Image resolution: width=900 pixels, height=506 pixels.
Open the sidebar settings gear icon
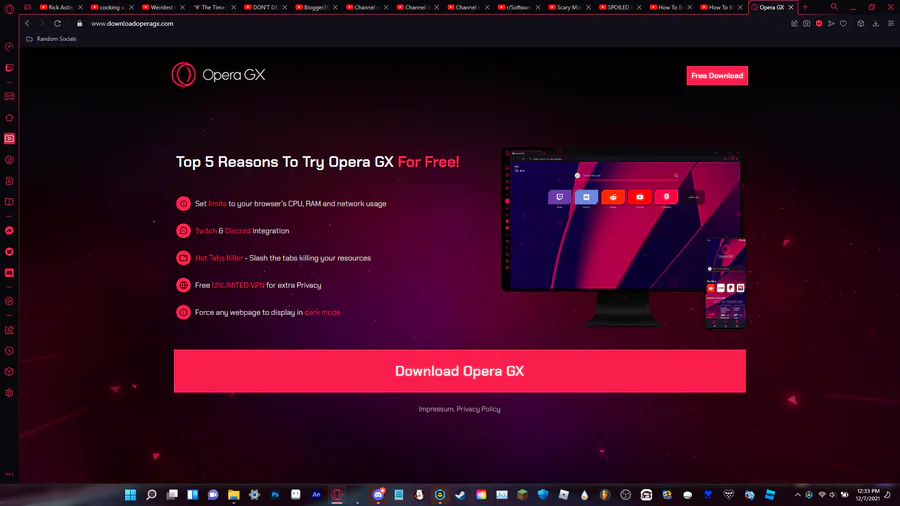pos(9,393)
